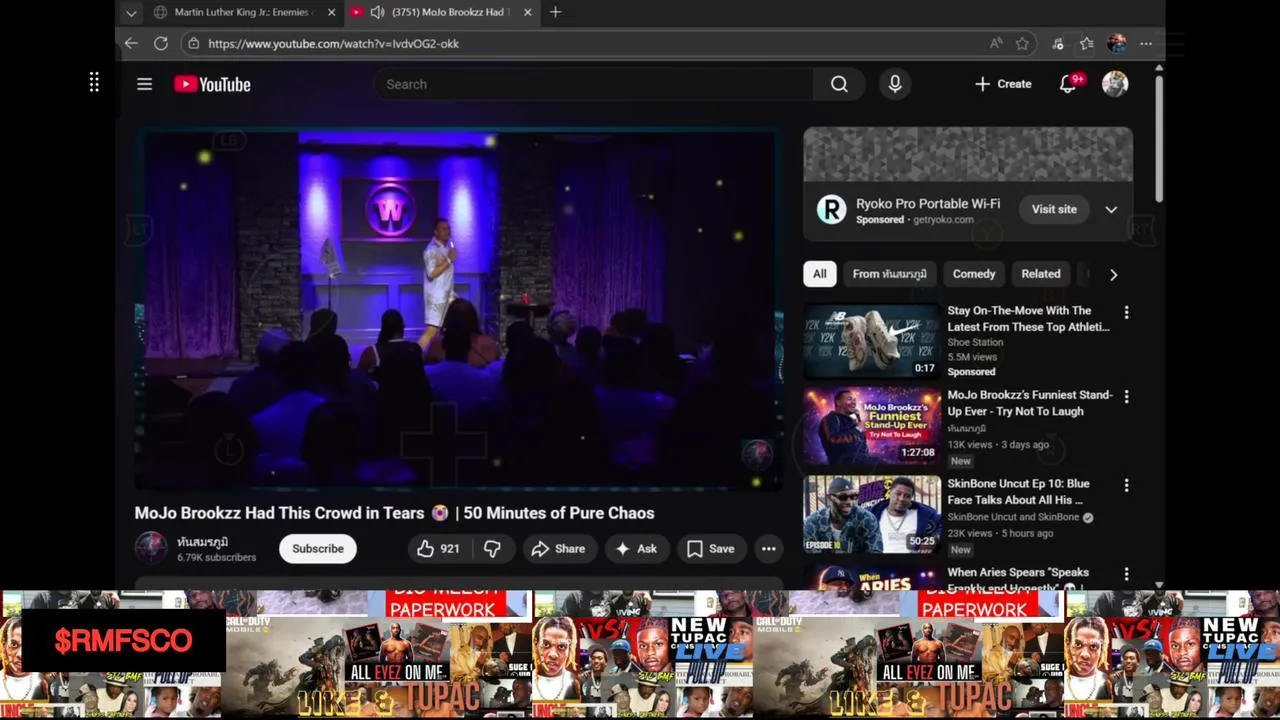Save the video to a playlist
This screenshot has width=1280, height=720.
[711, 549]
